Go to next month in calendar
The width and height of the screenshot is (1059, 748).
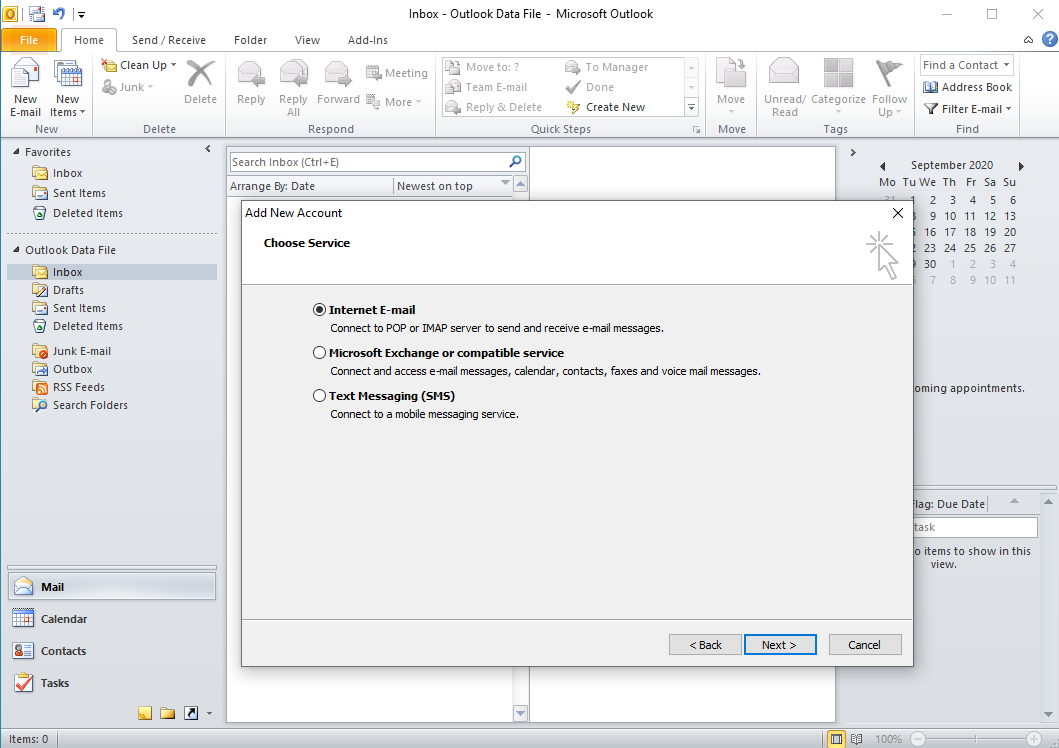(1021, 165)
